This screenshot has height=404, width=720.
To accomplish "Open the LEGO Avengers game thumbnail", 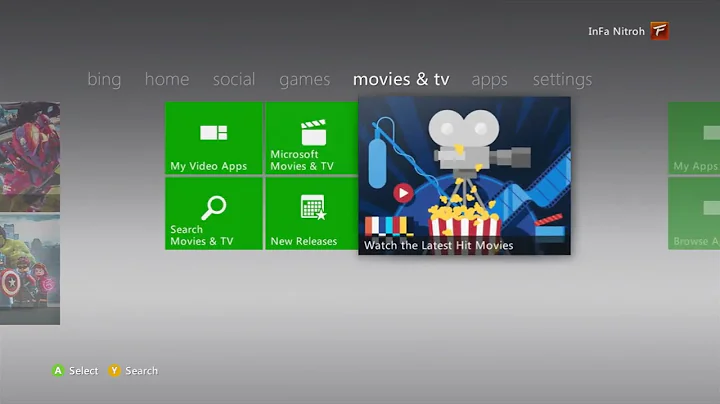I will pyautogui.click(x=30, y=269).
